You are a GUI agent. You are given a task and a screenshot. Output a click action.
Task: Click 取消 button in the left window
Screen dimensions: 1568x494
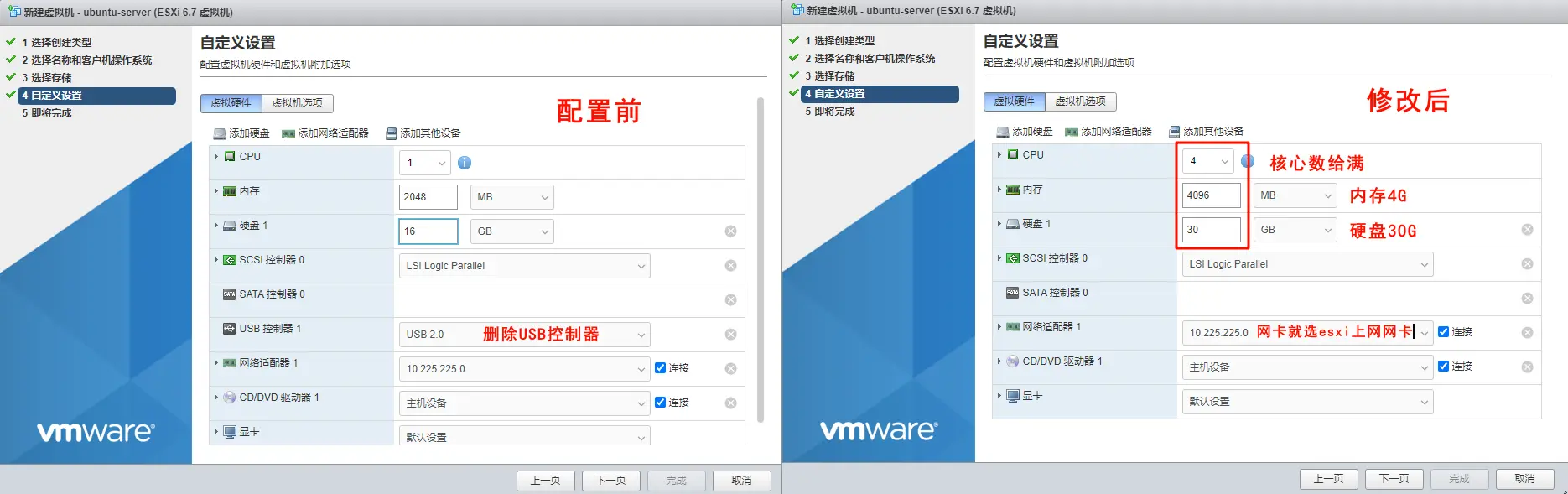pyautogui.click(x=742, y=481)
